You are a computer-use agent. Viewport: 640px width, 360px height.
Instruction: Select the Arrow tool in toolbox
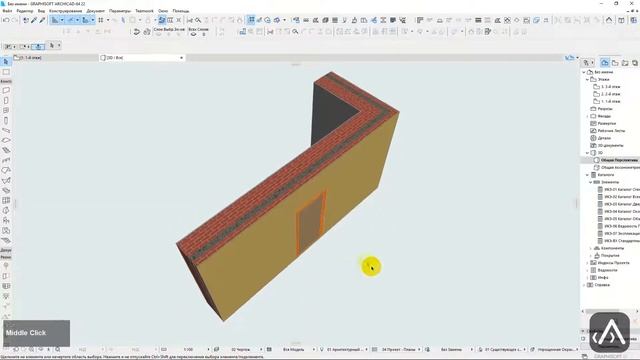click(x=6, y=62)
